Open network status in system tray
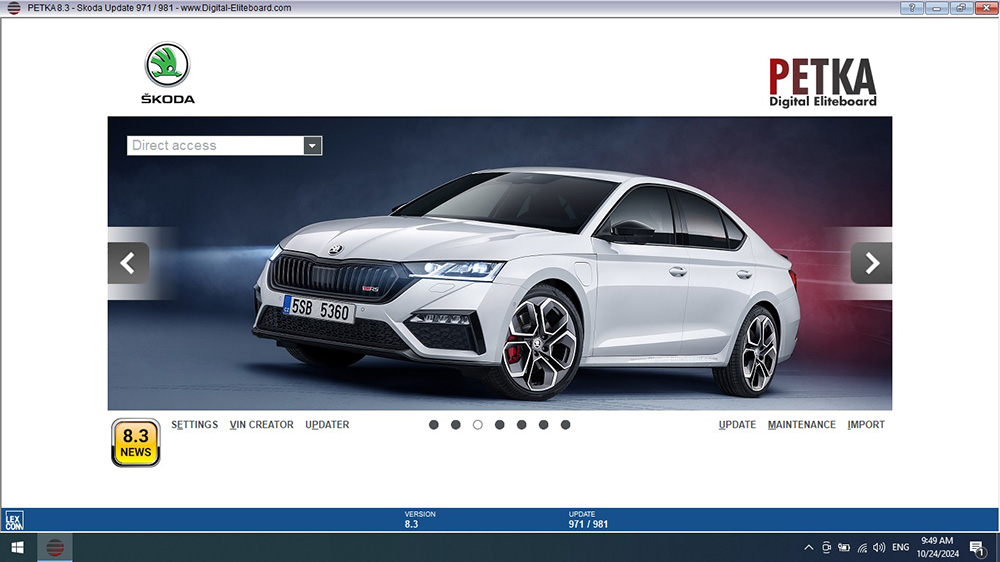 [x=862, y=547]
